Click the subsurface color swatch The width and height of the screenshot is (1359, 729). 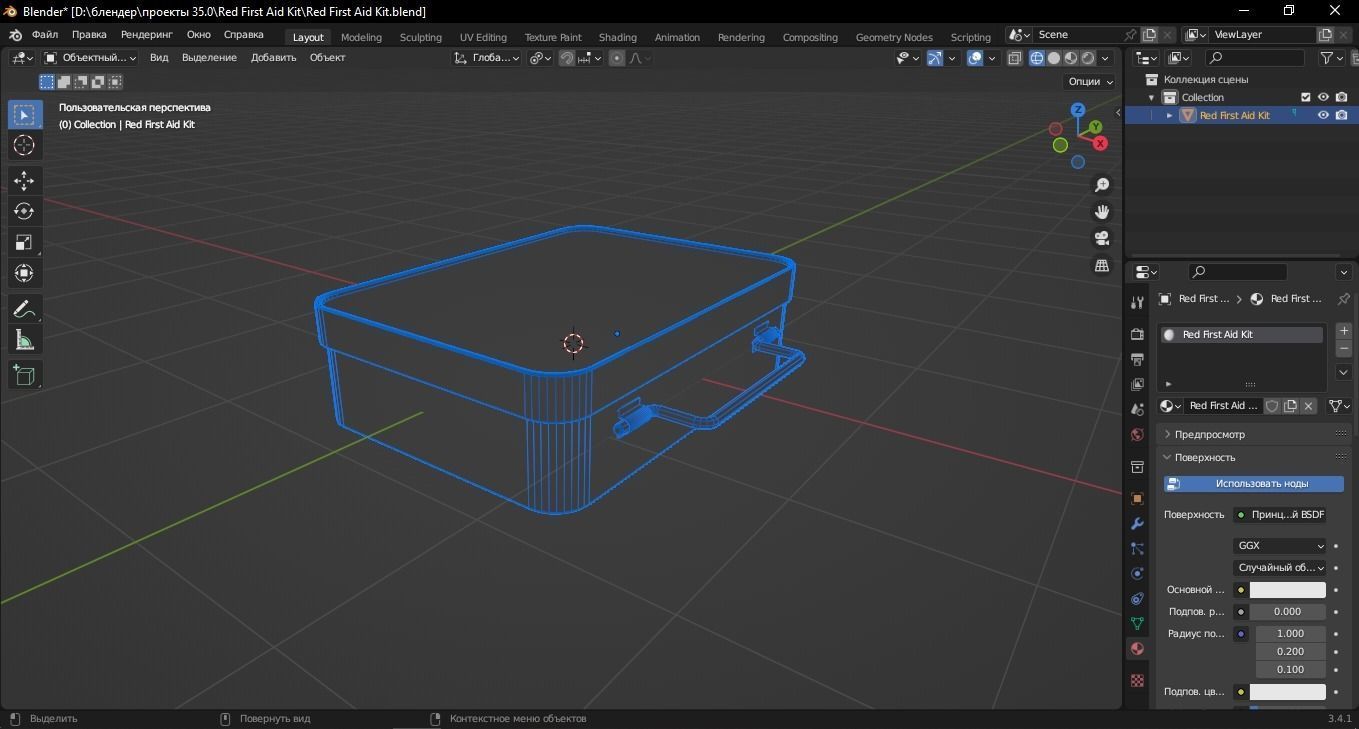click(1288, 692)
